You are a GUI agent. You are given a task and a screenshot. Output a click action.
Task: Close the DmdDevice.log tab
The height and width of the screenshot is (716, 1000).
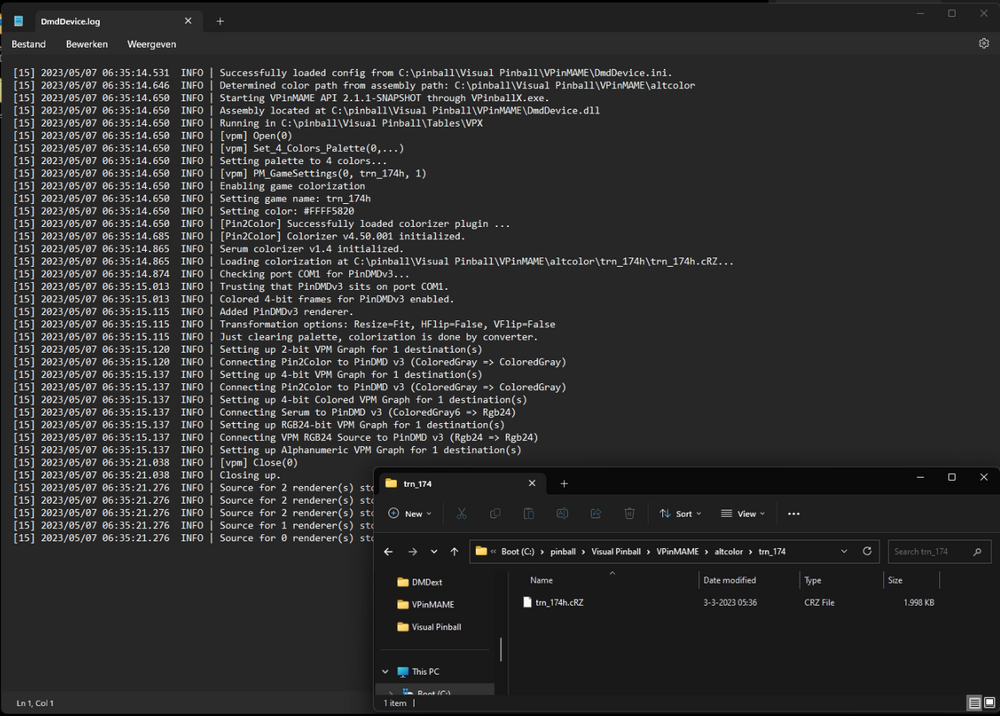[x=188, y=21]
